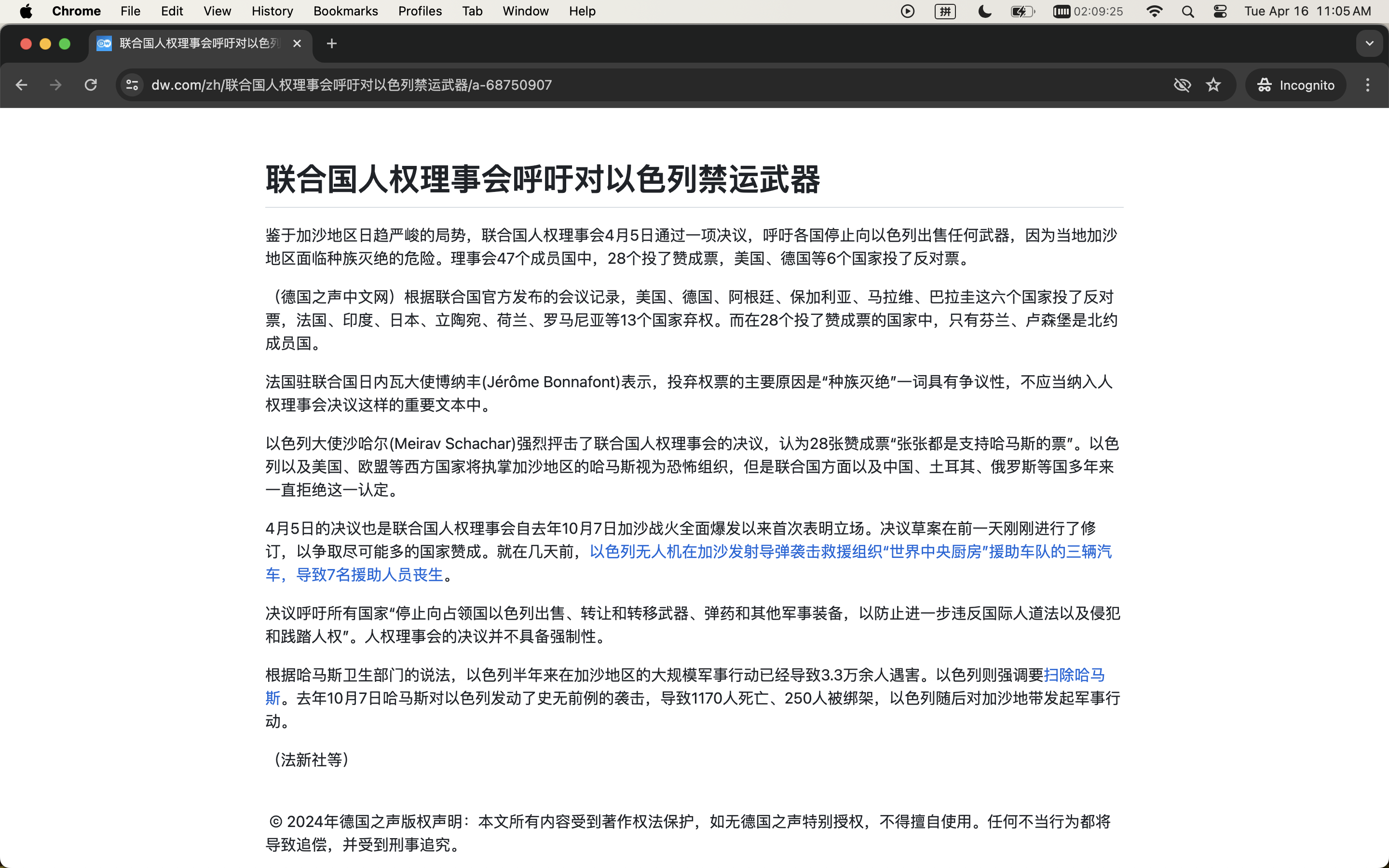Reload the current page
Viewport: 1389px width, 868px height.
click(91, 85)
